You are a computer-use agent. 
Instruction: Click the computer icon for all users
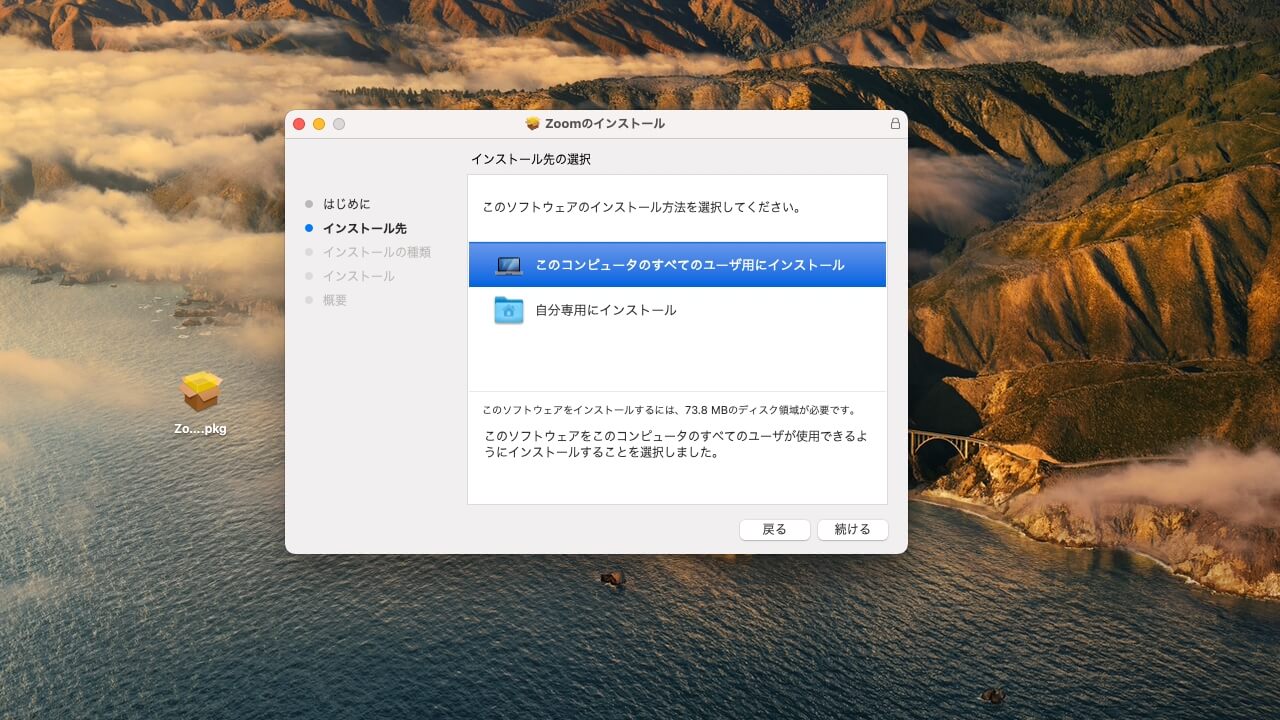click(508, 265)
